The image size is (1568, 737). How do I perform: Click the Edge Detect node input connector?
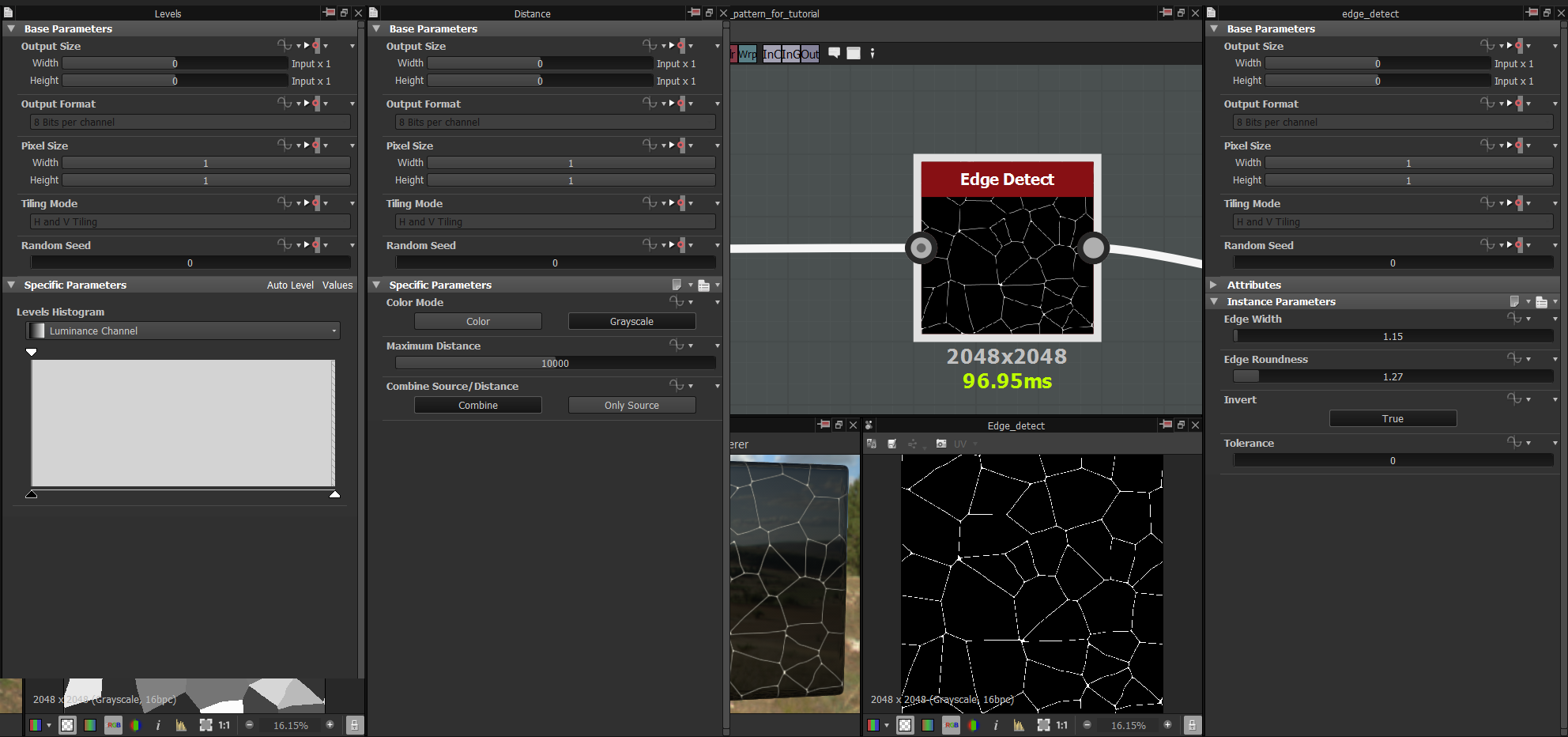pyautogui.click(x=921, y=248)
